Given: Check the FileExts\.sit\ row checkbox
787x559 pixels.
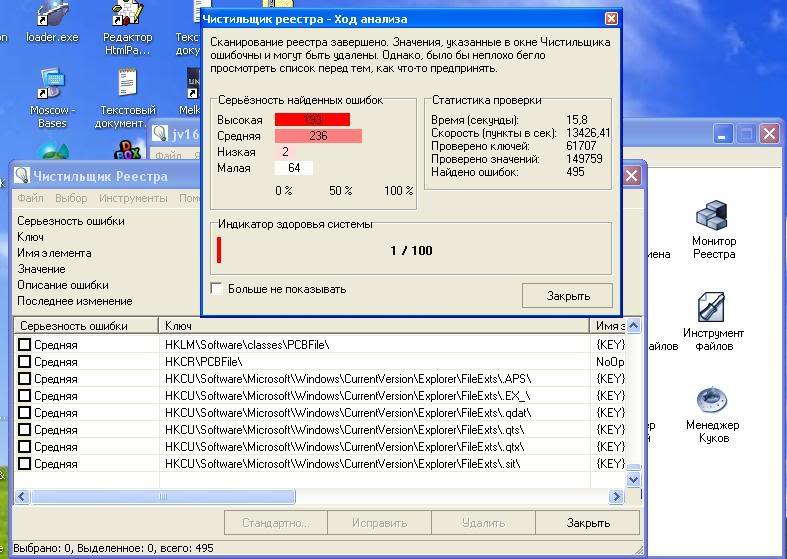Looking at the screenshot, I should [24, 464].
